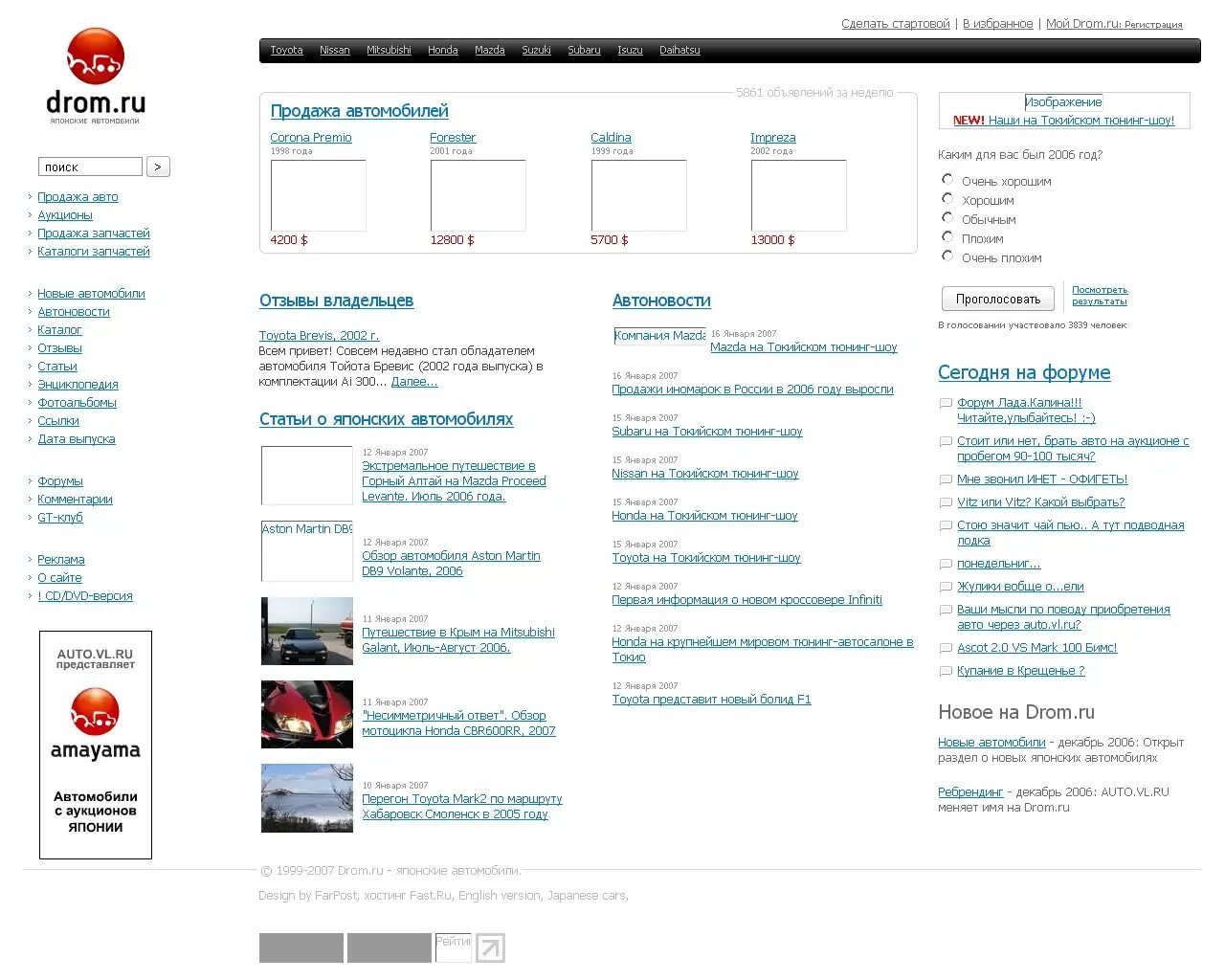Open Новые автомобили in the left sidebar
The width and height of the screenshot is (1225, 980).
(91, 294)
